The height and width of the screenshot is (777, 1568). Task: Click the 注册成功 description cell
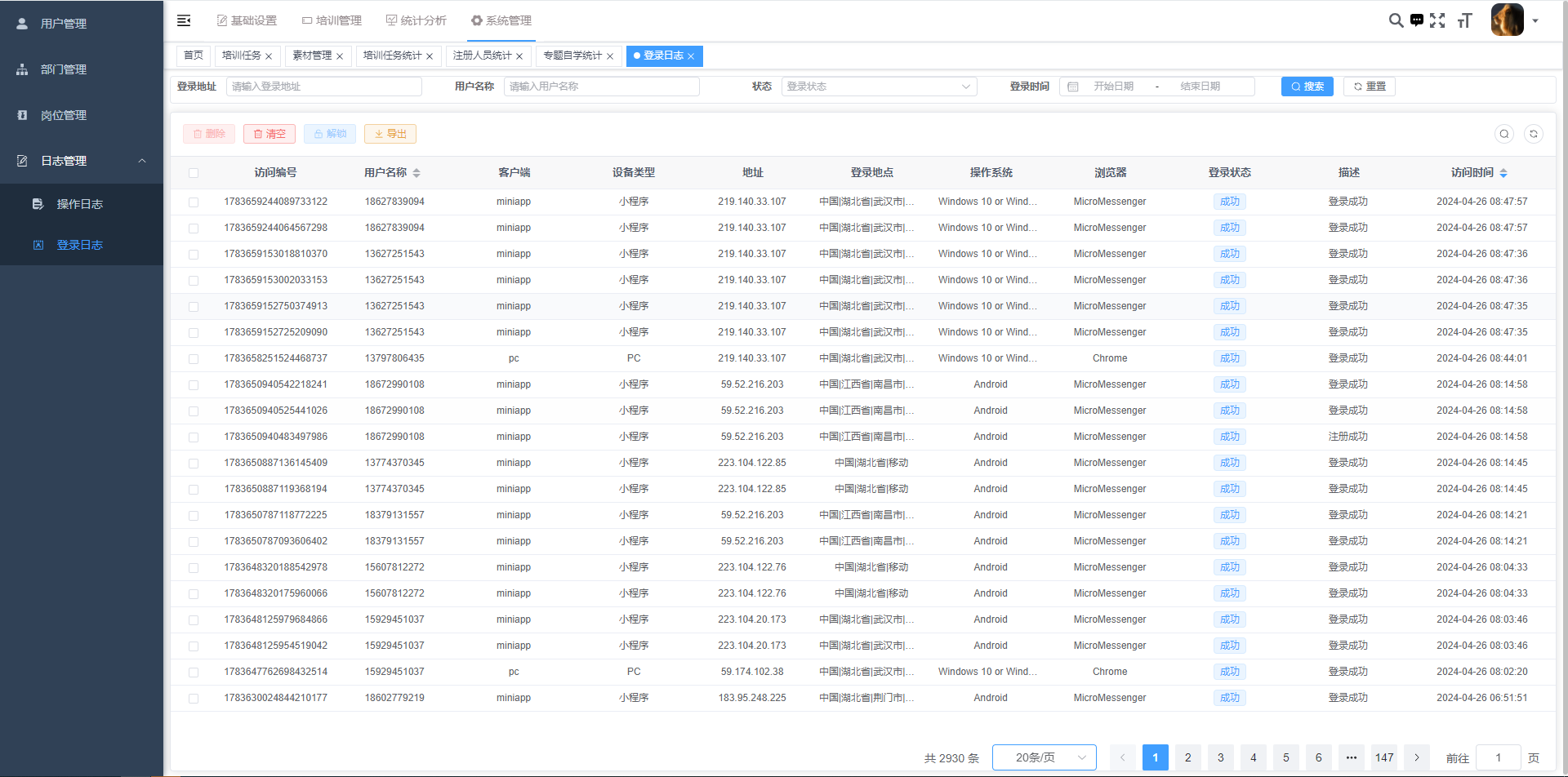(x=1348, y=437)
